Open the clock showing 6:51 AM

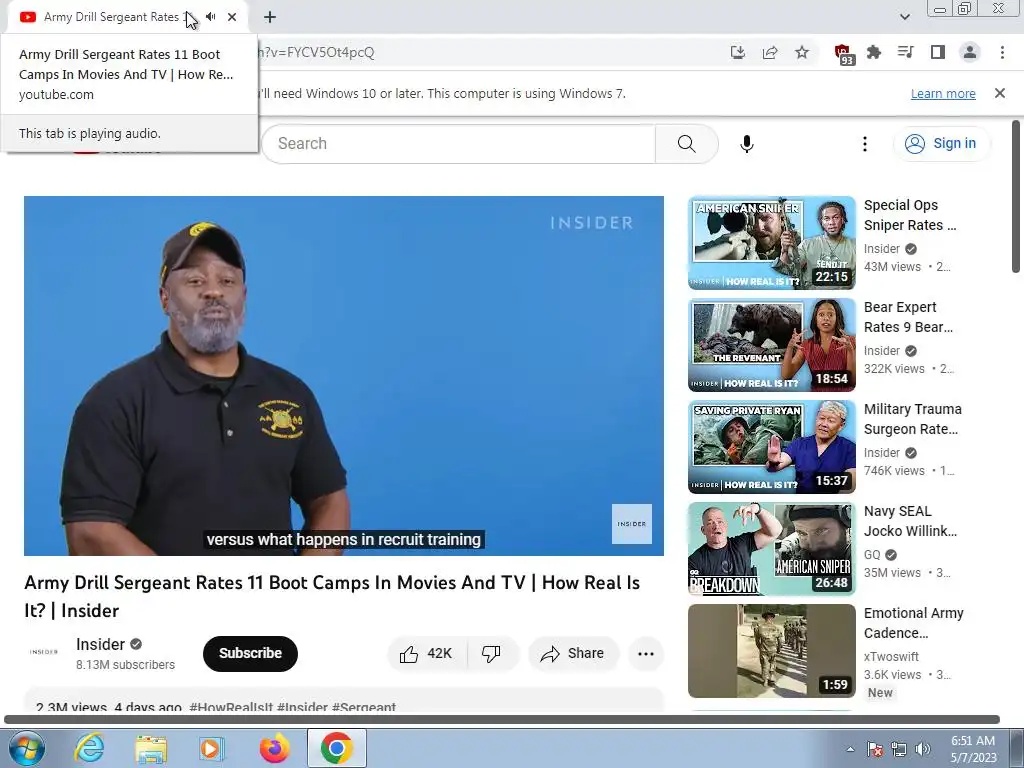[973, 749]
